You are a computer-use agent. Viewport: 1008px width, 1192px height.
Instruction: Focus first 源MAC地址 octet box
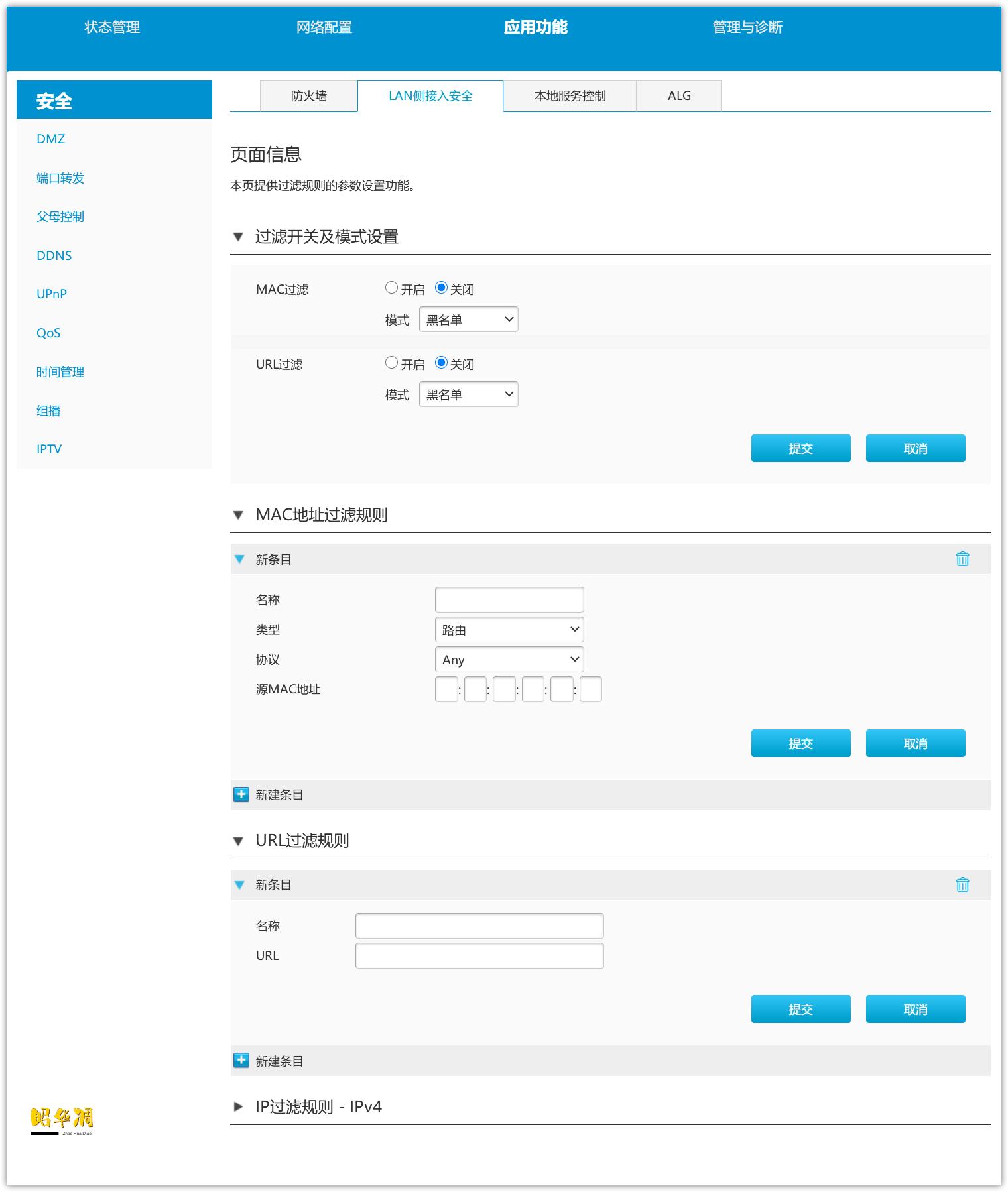pyautogui.click(x=446, y=689)
